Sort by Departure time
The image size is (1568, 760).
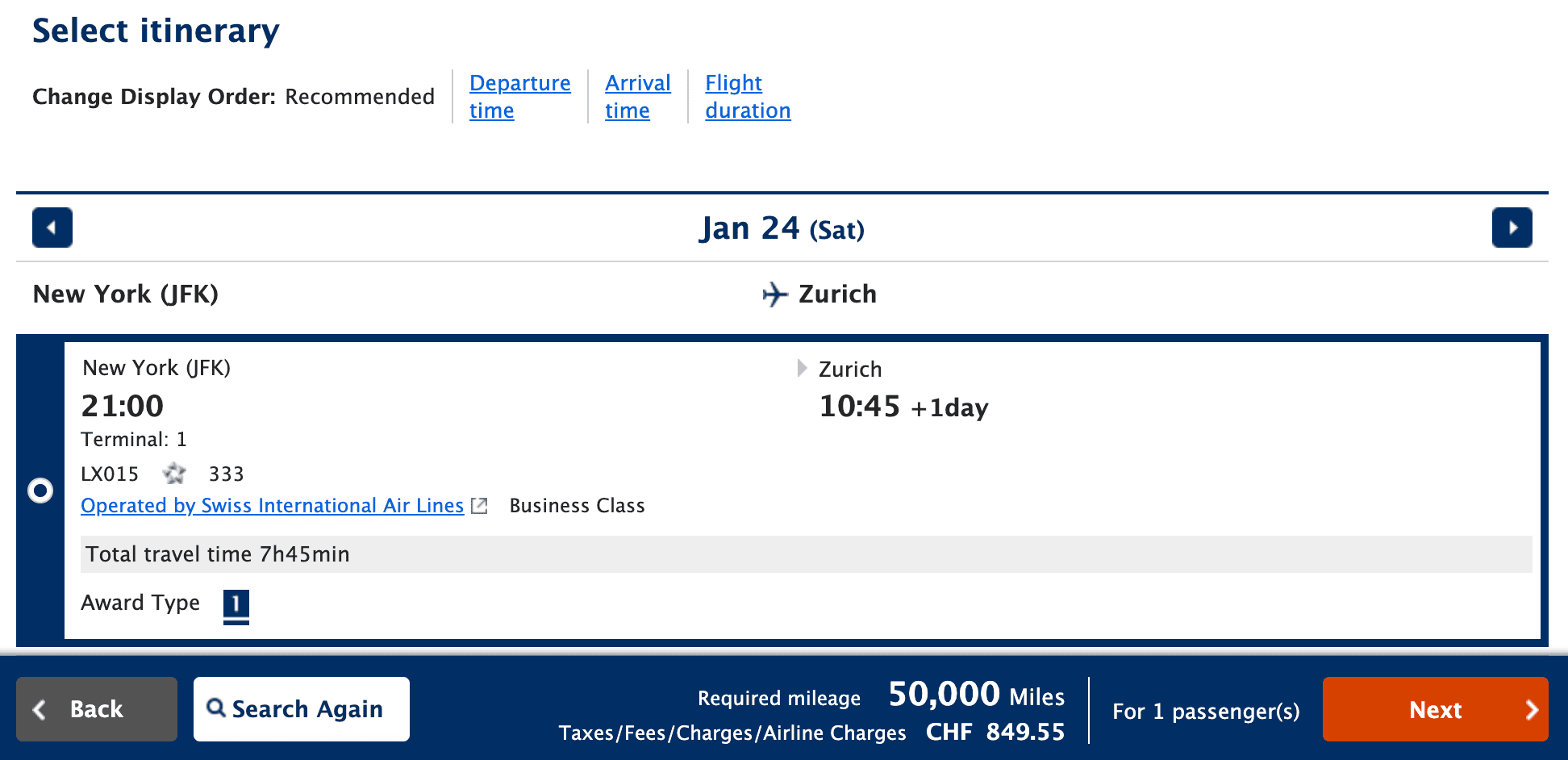click(519, 96)
